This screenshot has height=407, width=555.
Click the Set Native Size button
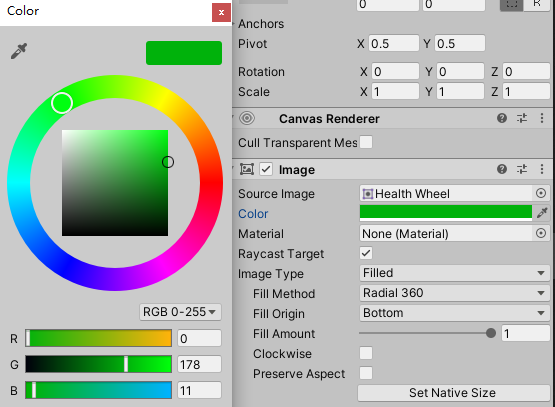tap(453, 393)
